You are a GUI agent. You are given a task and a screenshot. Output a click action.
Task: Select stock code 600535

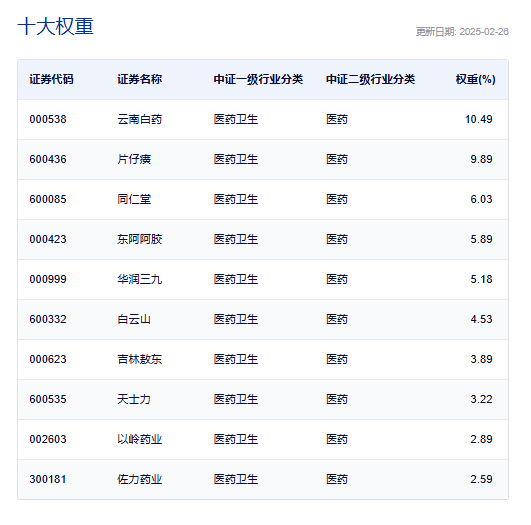coord(48,399)
